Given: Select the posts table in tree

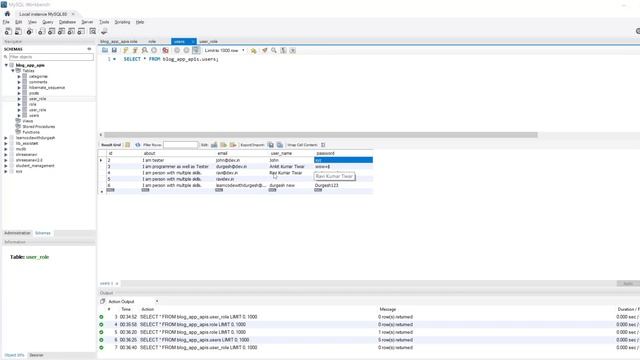Looking at the screenshot, I should coord(34,93).
